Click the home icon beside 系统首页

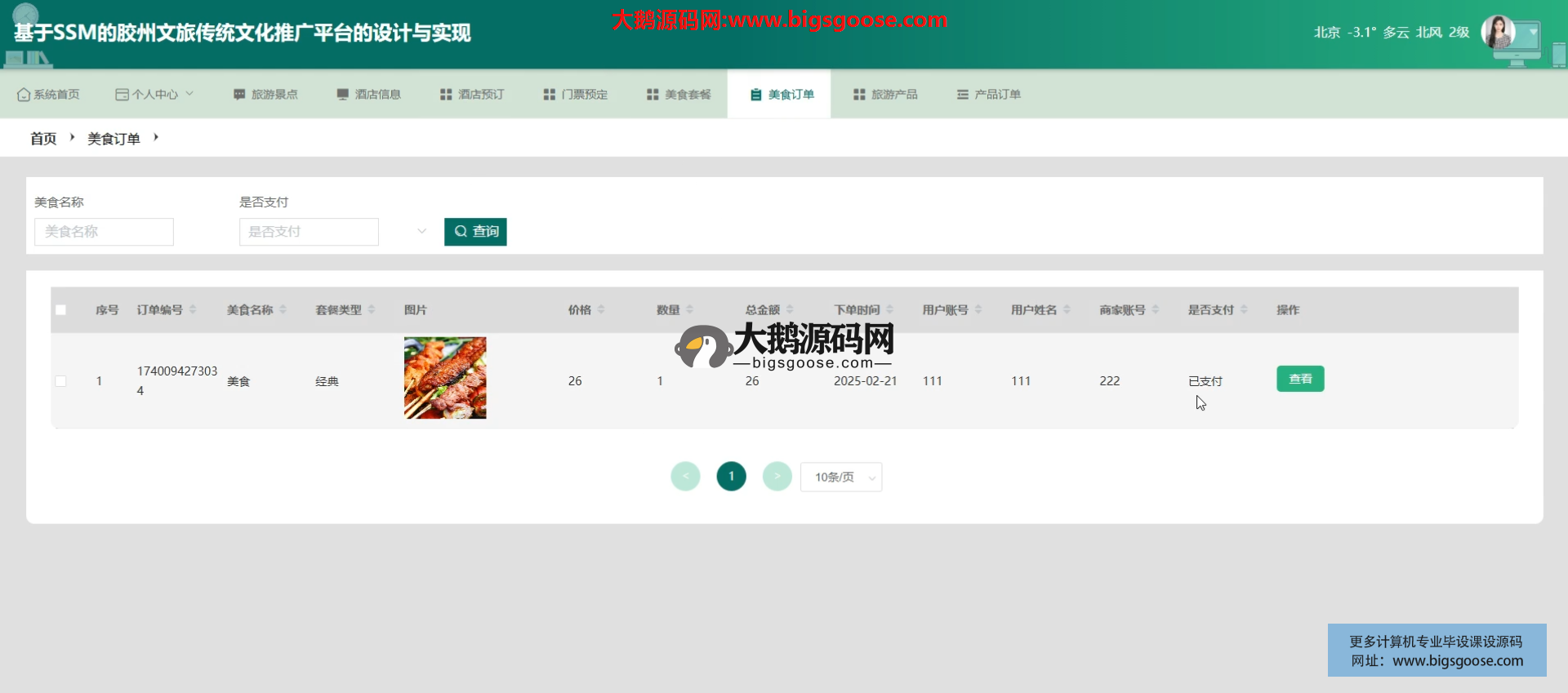[24, 95]
